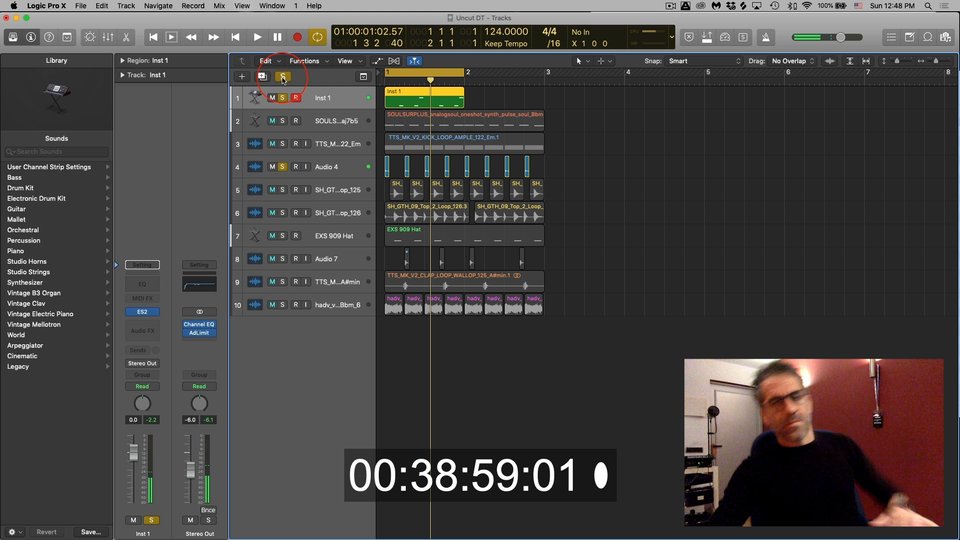Click the red Record button
This screenshot has width=960, height=540.
click(297, 37)
